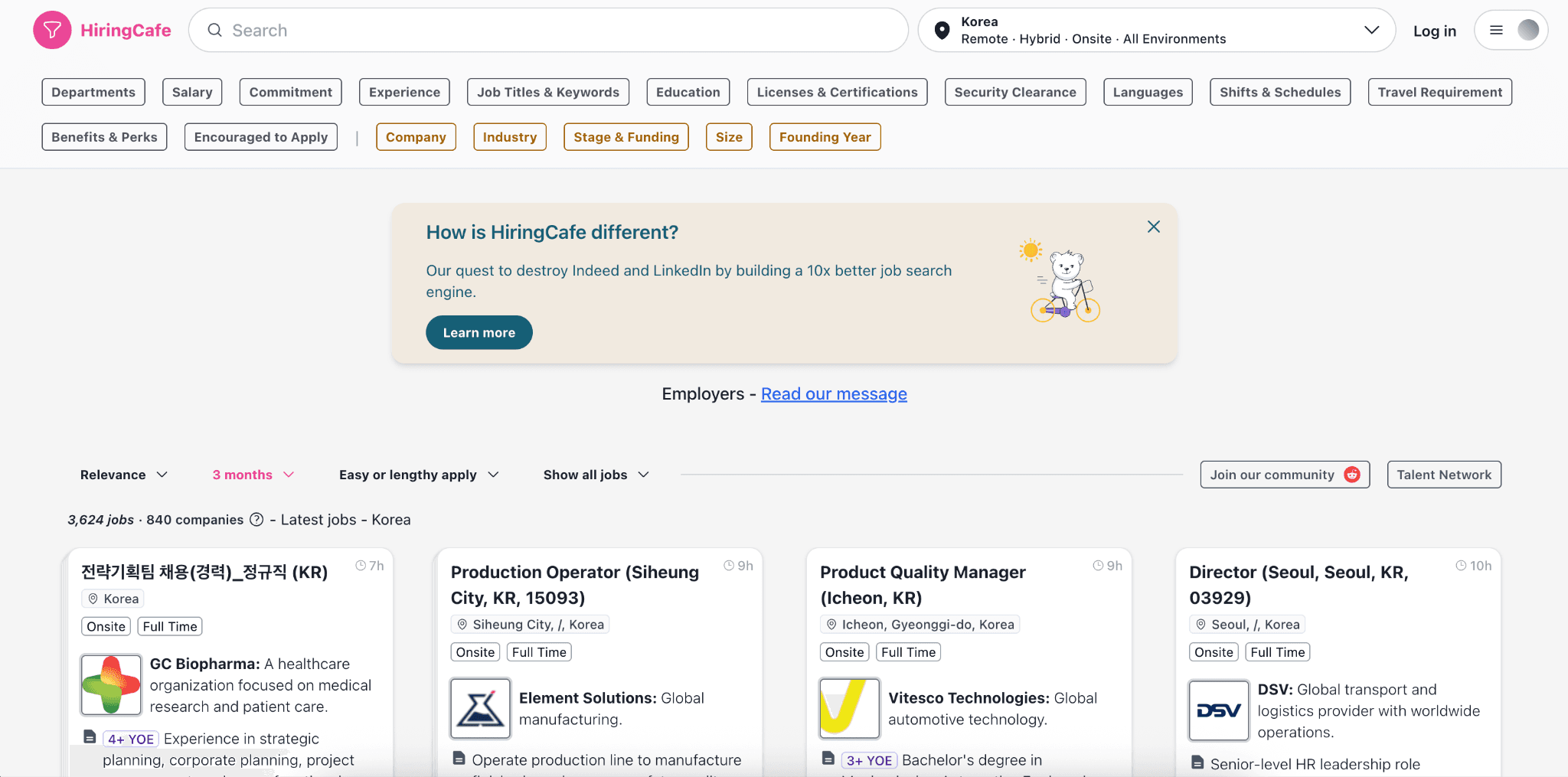1568x777 pixels.
Task: Open the Shifts & Schedules filter
Action: pyautogui.click(x=1280, y=92)
